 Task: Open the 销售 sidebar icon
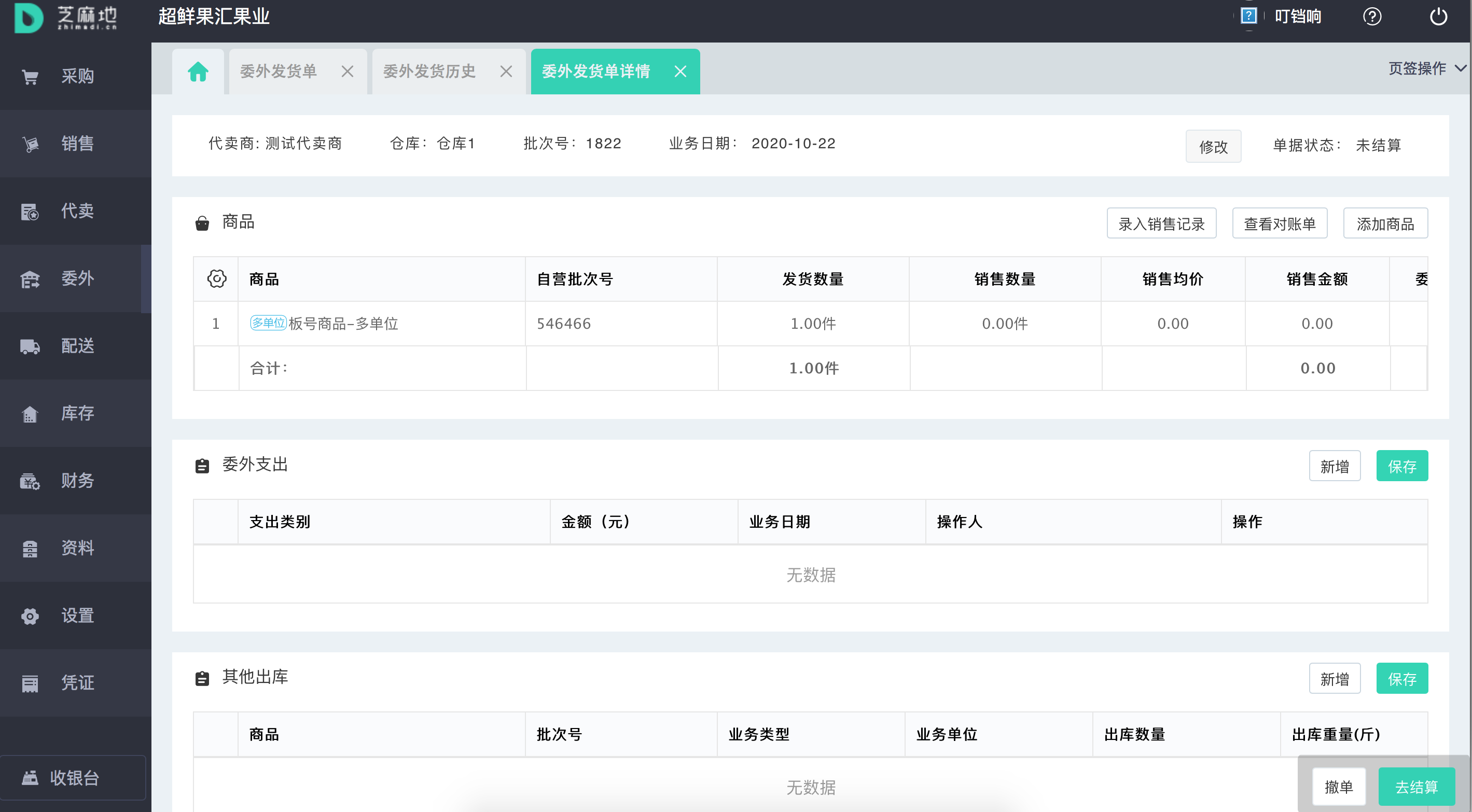(30, 144)
